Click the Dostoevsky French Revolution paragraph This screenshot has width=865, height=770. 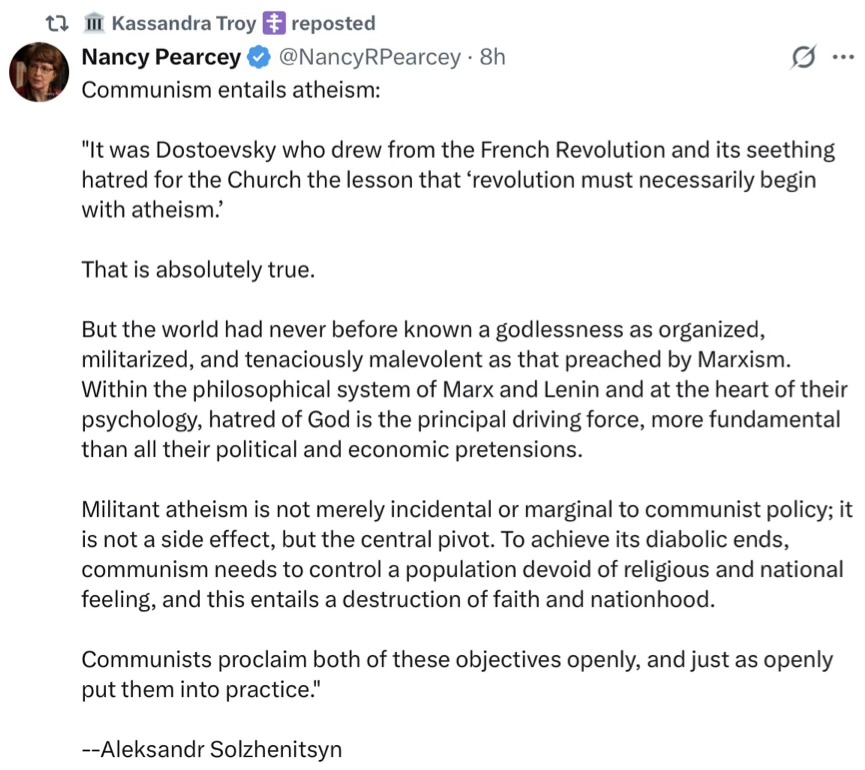[x=457, y=180]
